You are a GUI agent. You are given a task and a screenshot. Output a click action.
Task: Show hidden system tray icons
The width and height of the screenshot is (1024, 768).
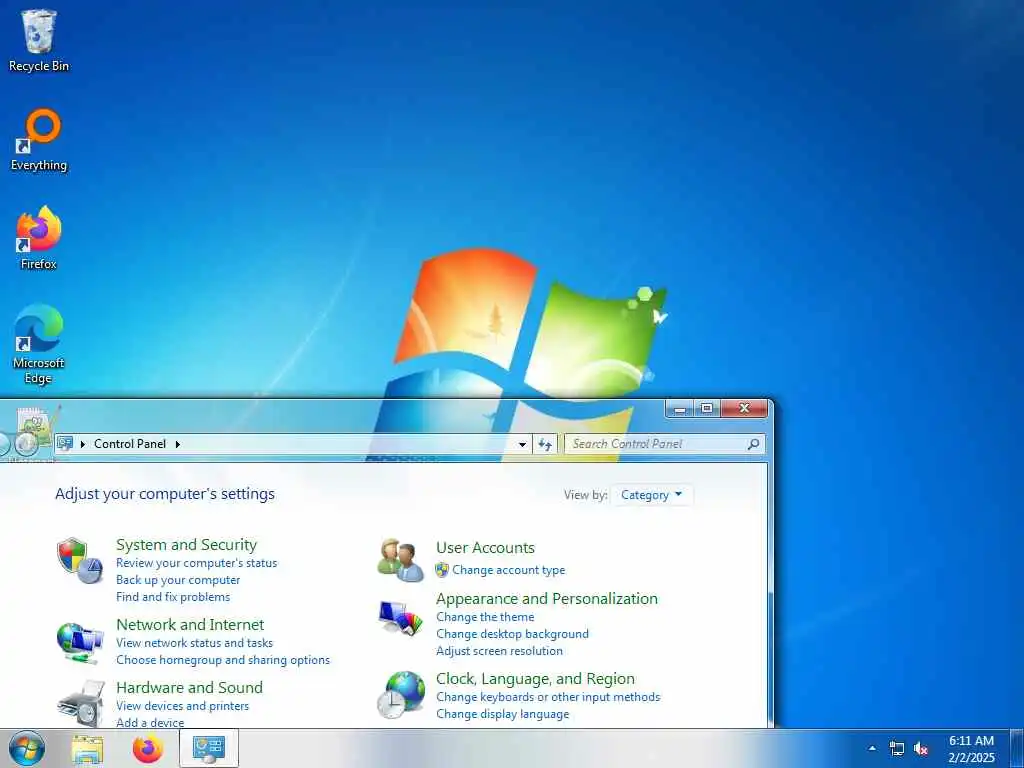pyautogui.click(x=872, y=748)
